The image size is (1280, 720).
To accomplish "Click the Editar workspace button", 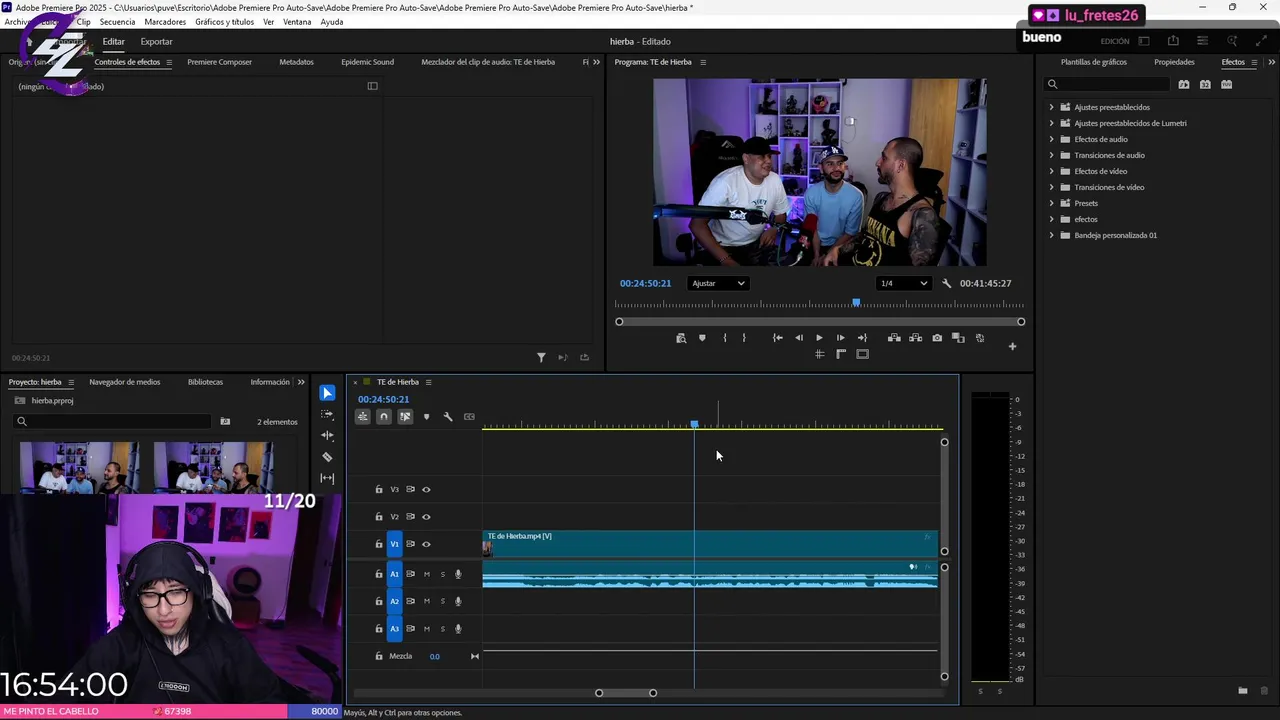I will [x=113, y=42].
